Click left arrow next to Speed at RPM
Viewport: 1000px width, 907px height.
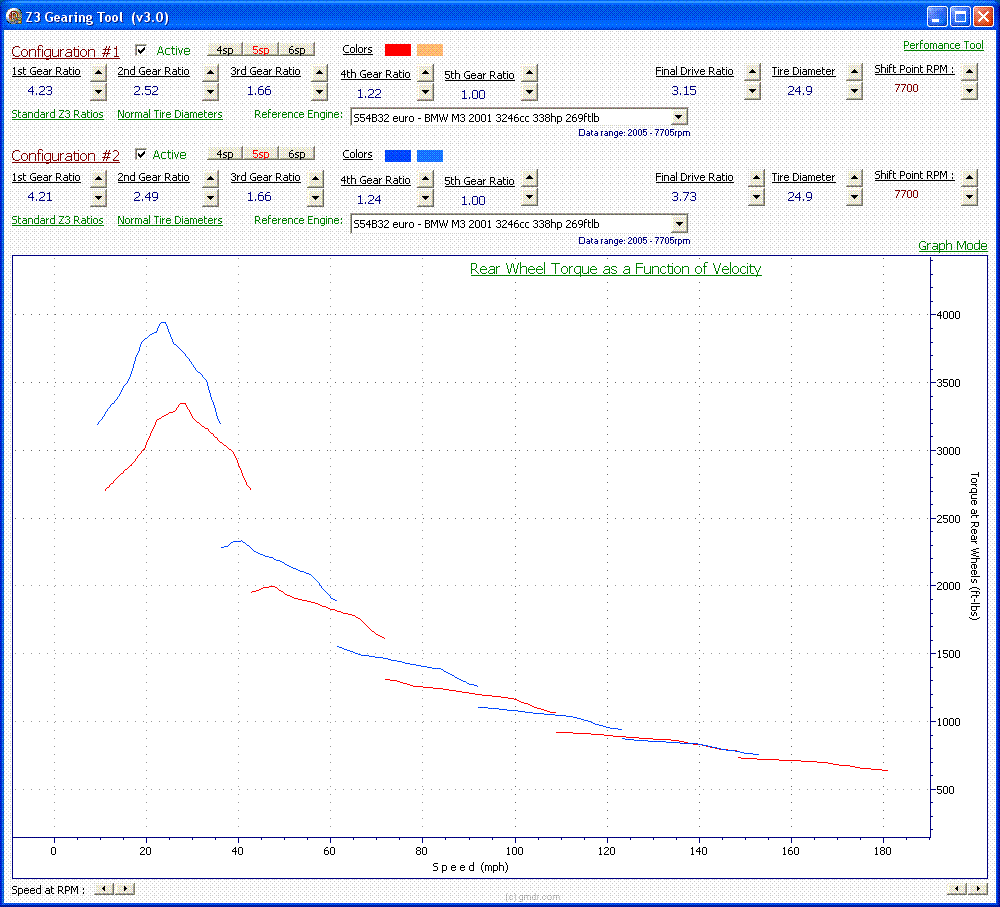pyautogui.click(x=104, y=888)
